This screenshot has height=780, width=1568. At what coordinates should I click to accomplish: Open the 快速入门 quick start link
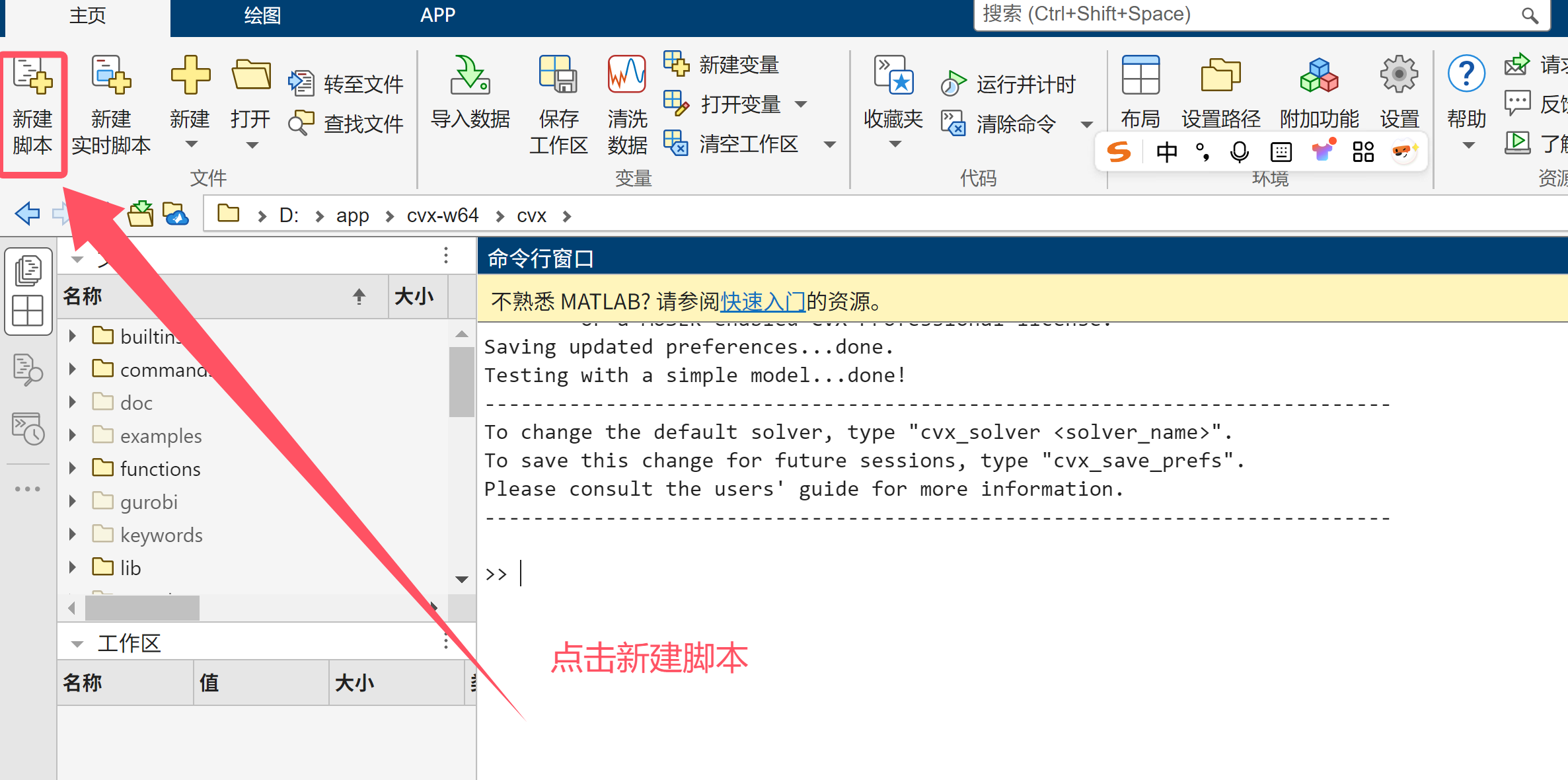pos(763,301)
